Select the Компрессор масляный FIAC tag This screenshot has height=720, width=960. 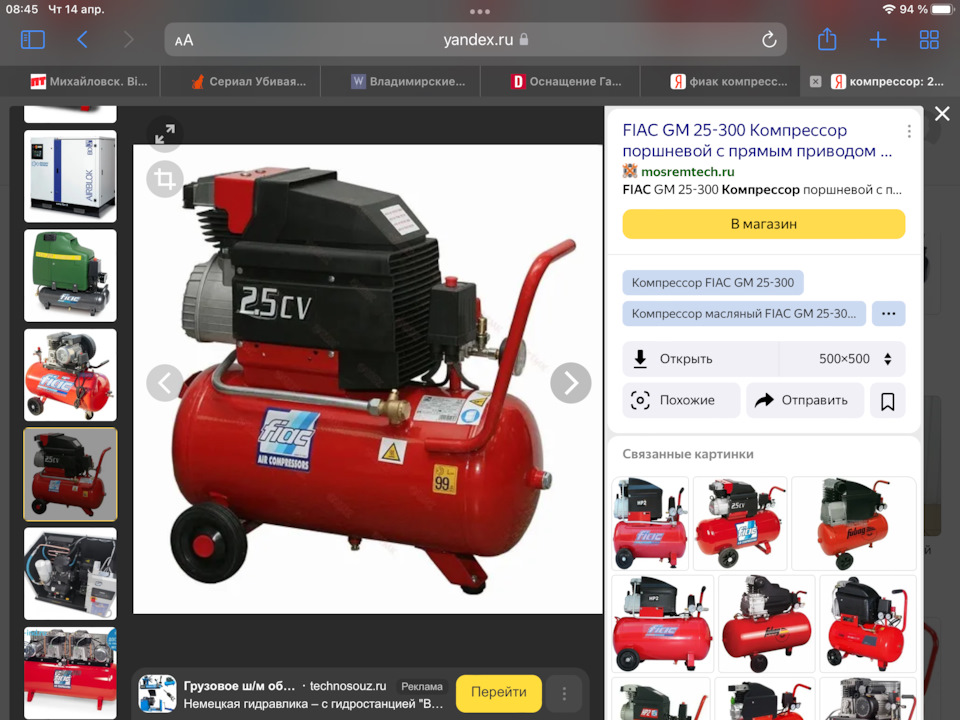click(x=744, y=313)
